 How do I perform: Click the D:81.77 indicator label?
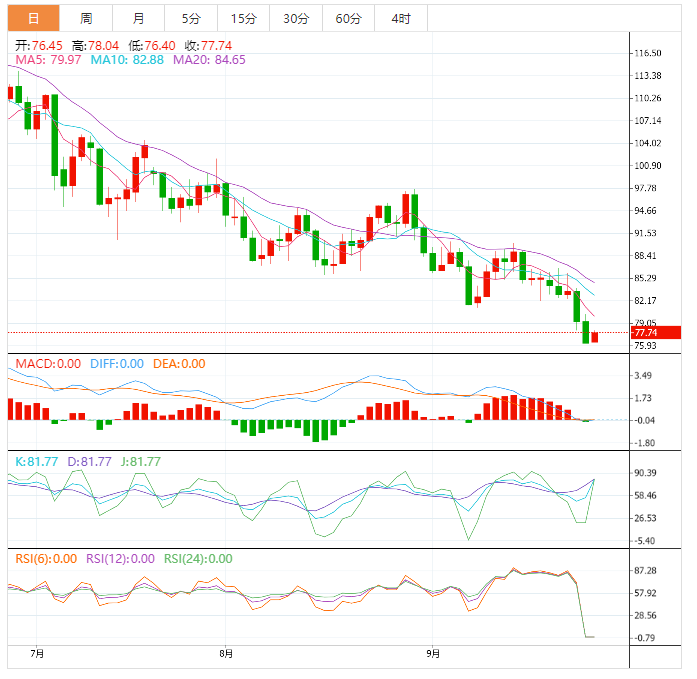[89, 461]
